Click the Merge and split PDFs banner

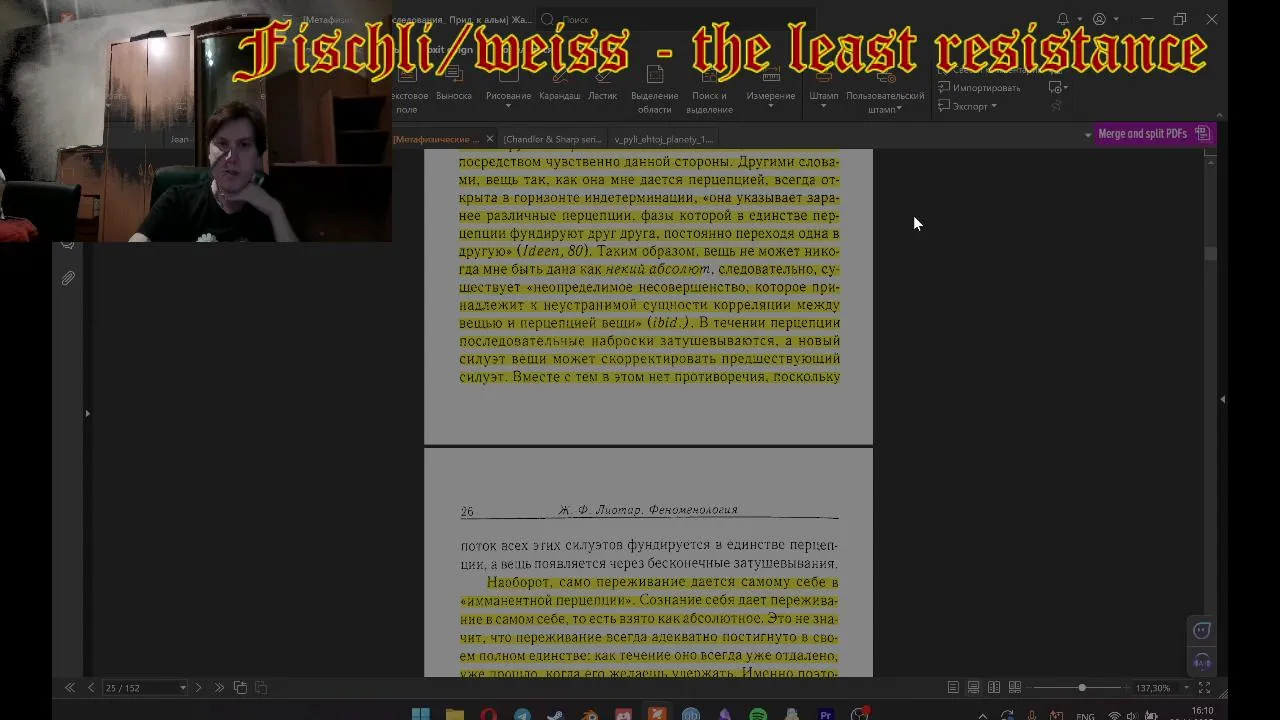tap(1154, 134)
